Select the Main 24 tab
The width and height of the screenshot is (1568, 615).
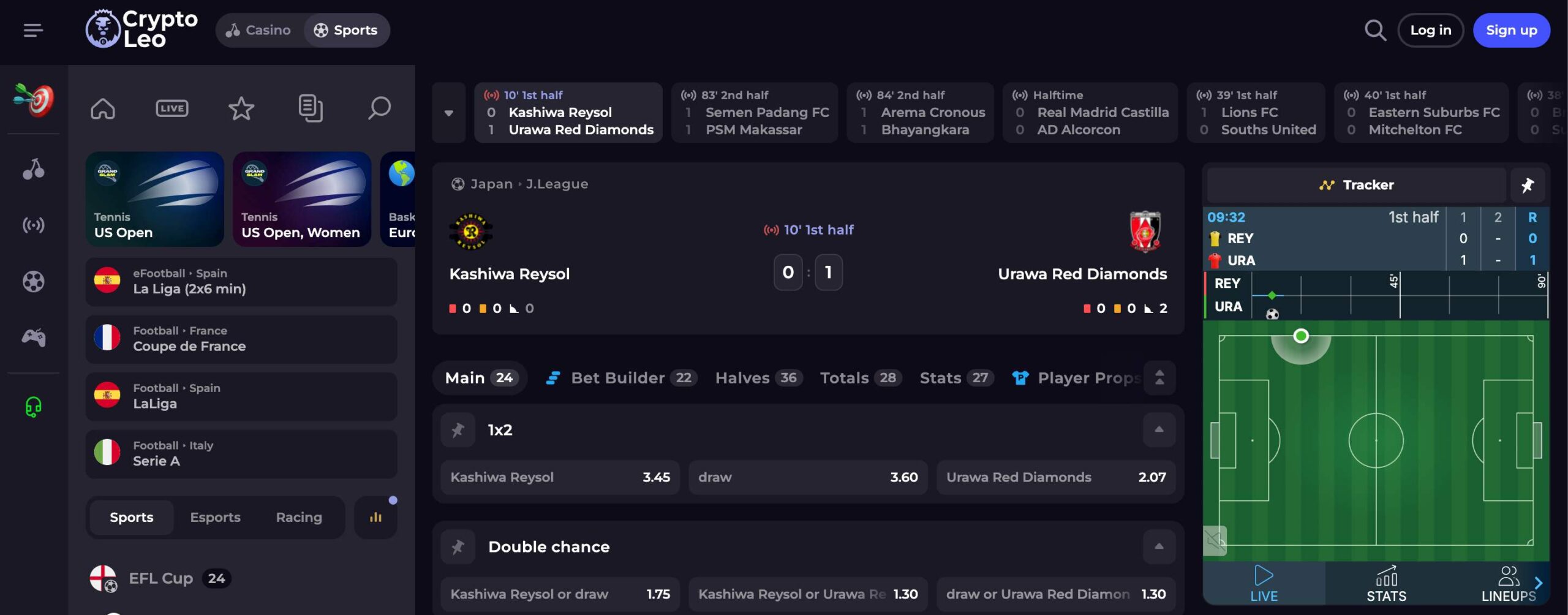[x=480, y=378]
